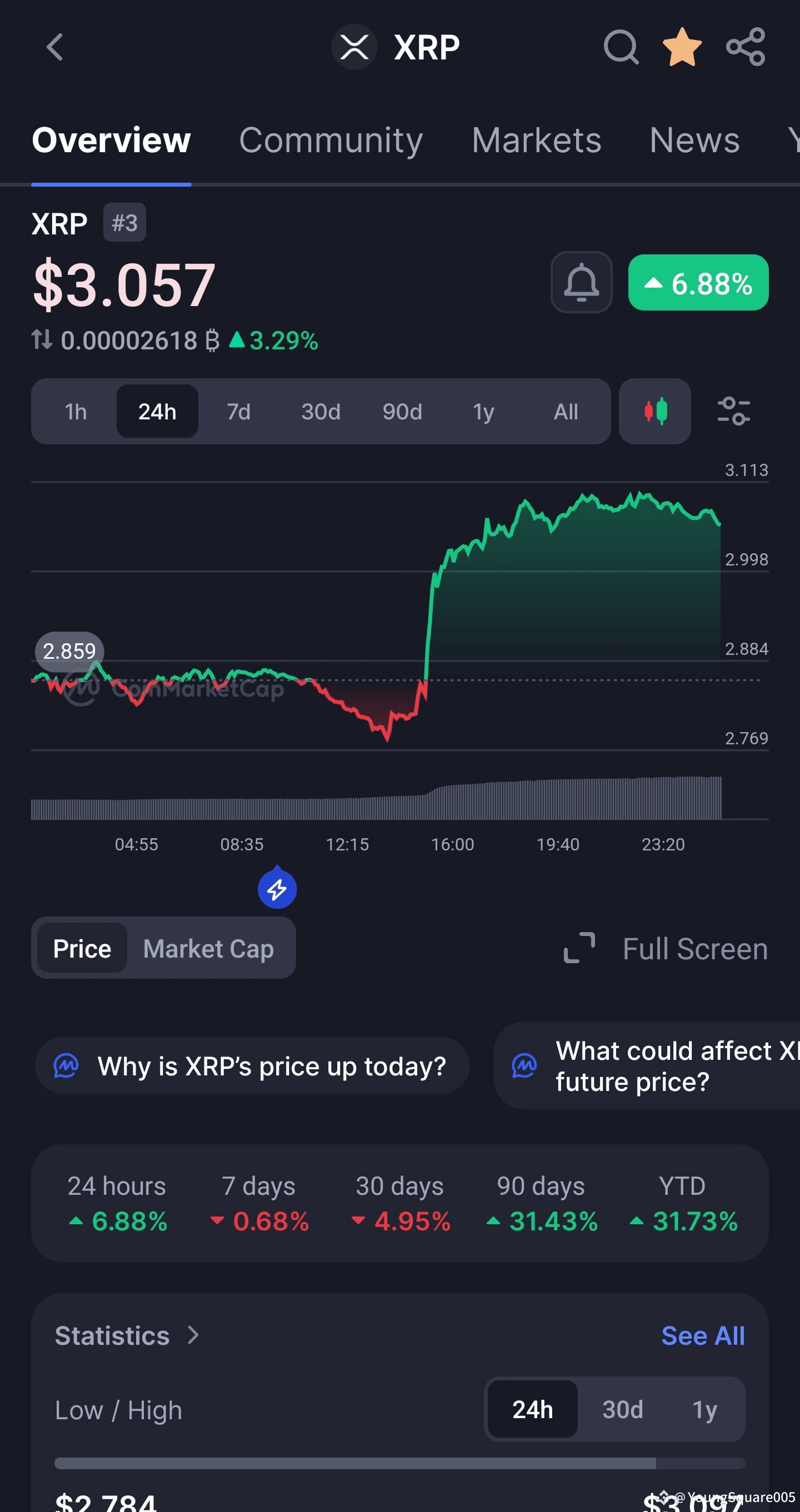Open search with the magnifier icon

click(x=621, y=47)
